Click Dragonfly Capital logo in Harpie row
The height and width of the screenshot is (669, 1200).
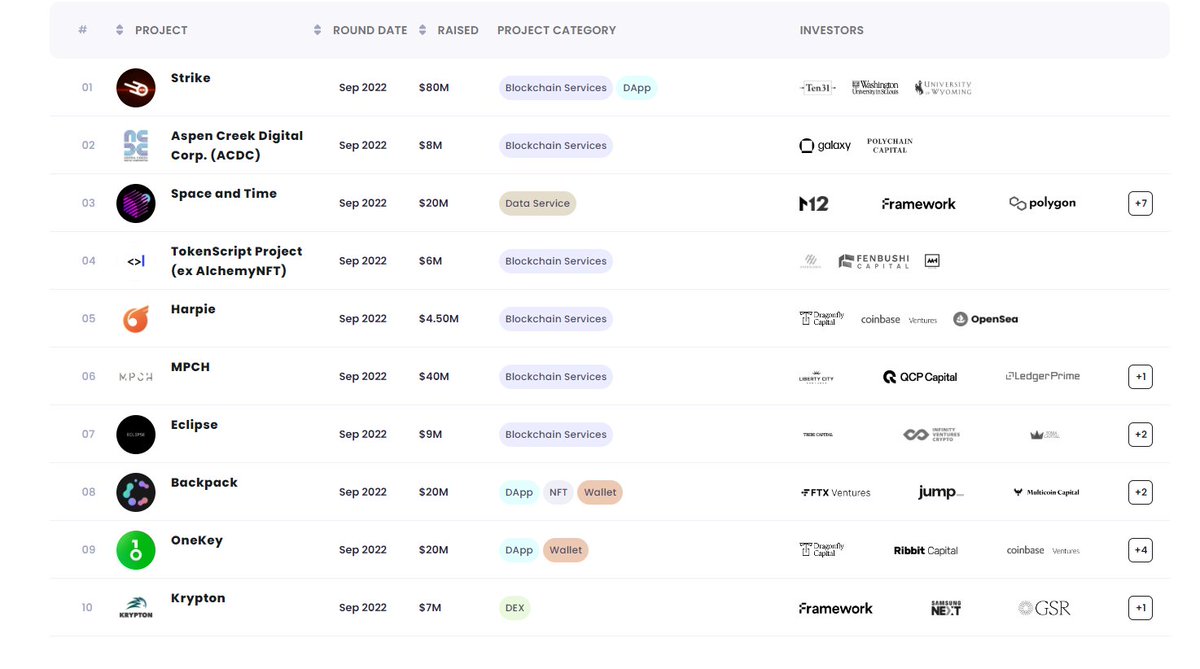[822, 319]
